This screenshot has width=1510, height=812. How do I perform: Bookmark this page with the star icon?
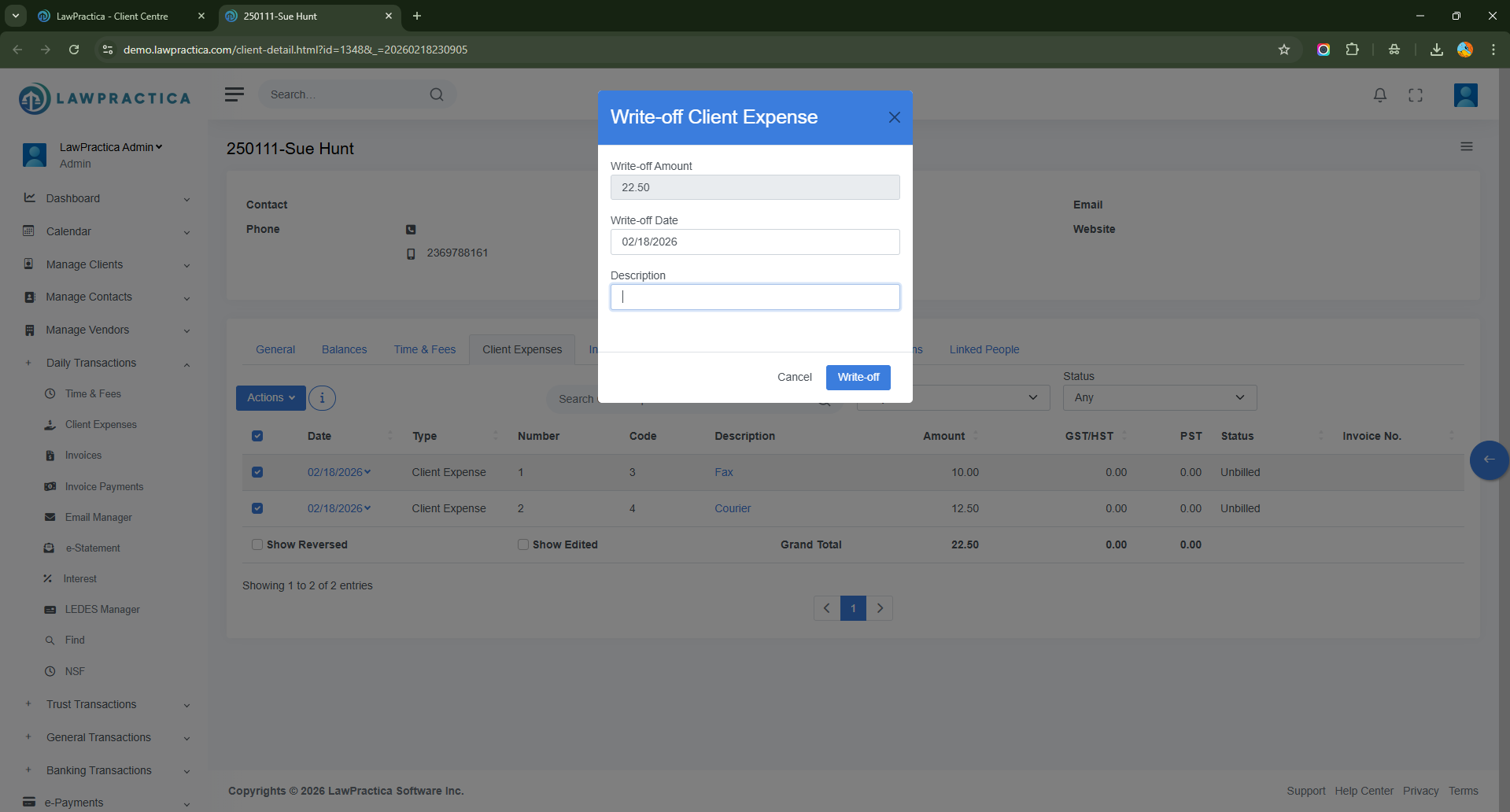pos(1283,50)
